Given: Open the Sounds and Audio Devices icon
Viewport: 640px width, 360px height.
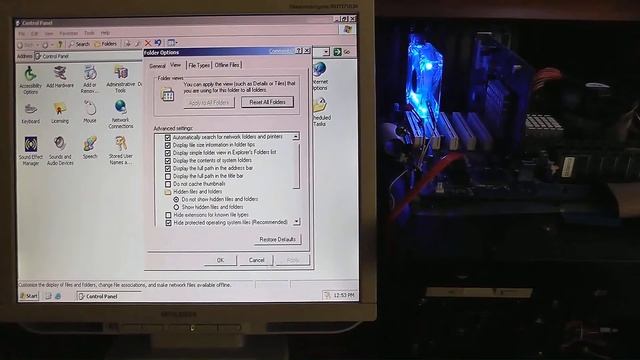Looking at the screenshot, I should pos(60,151).
